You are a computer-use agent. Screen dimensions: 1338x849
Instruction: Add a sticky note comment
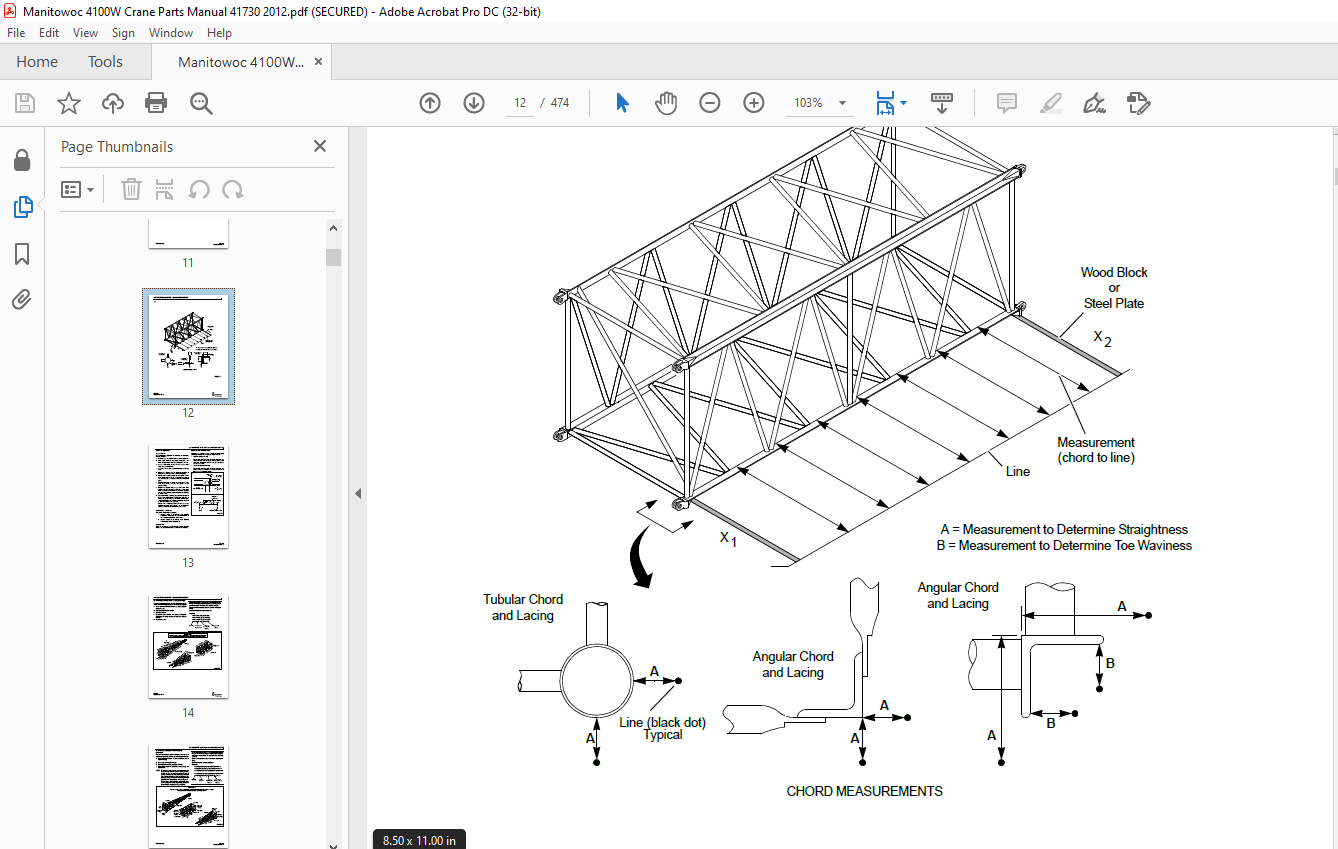1006,103
